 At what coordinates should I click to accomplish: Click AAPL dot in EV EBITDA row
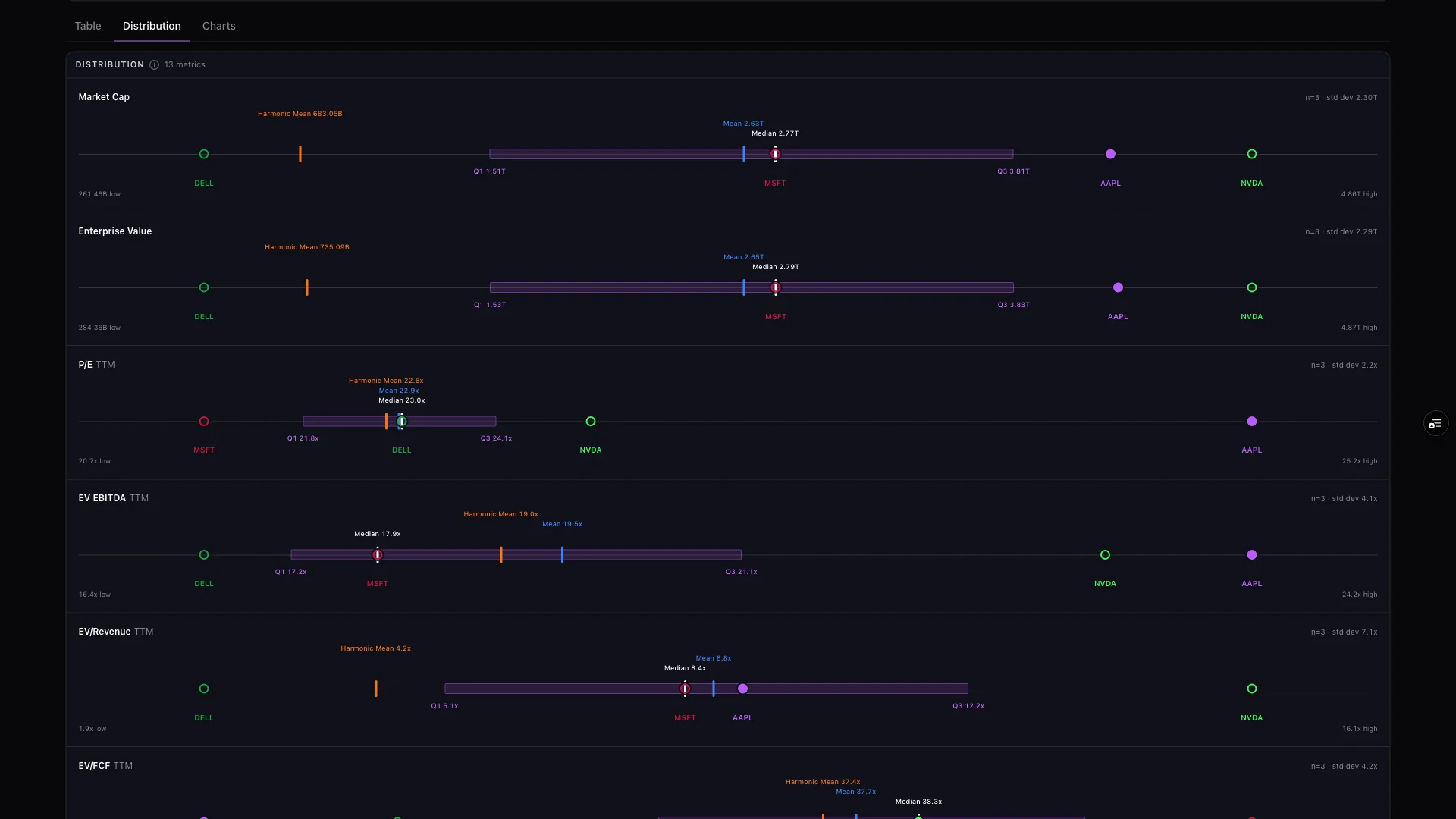(x=1252, y=555)
